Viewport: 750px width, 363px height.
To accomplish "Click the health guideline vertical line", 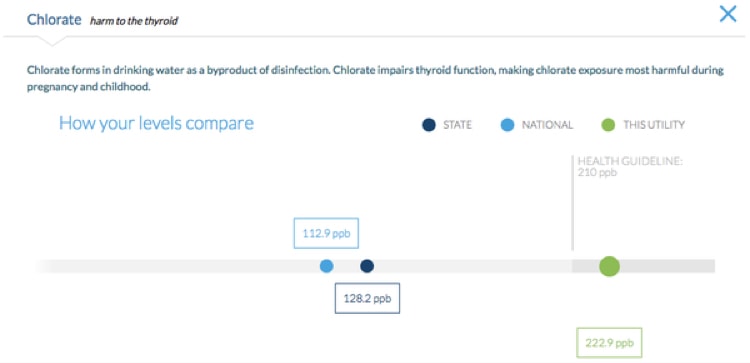I will pos(572,203).
